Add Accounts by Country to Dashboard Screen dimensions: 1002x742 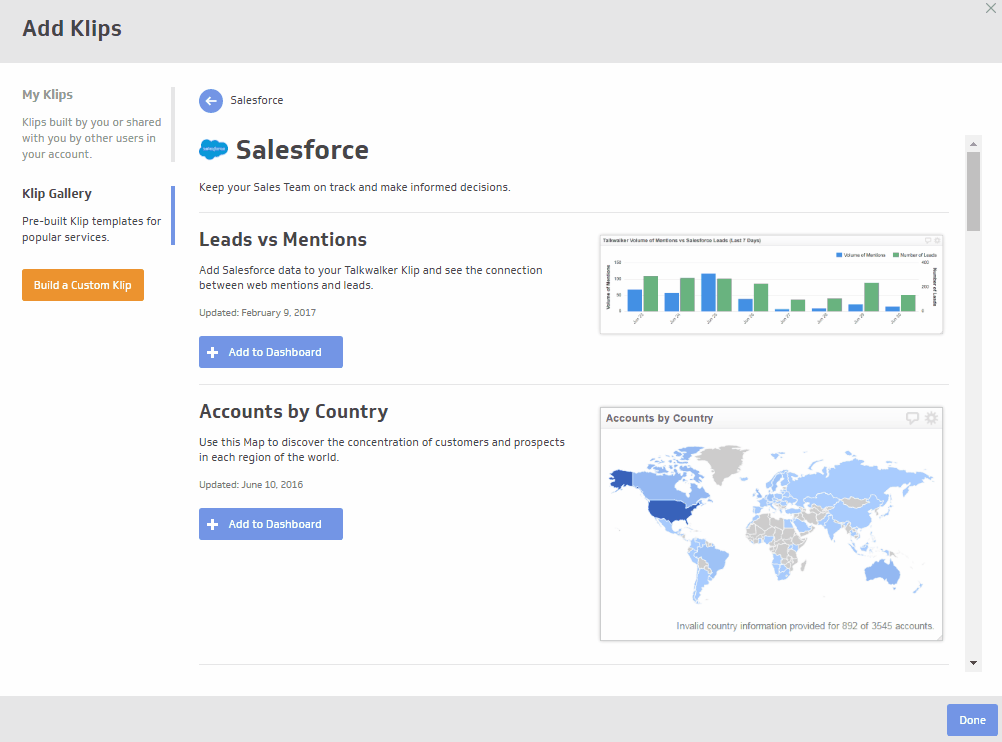tap(271, 524)
